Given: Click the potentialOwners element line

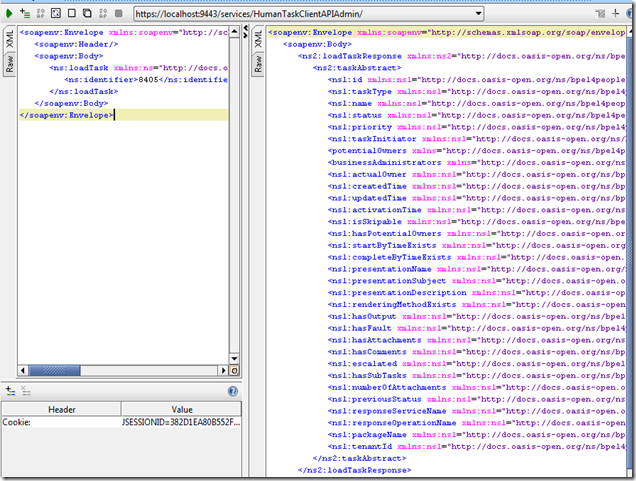Looking at the screenshot, I should click(x=476, y=150).
